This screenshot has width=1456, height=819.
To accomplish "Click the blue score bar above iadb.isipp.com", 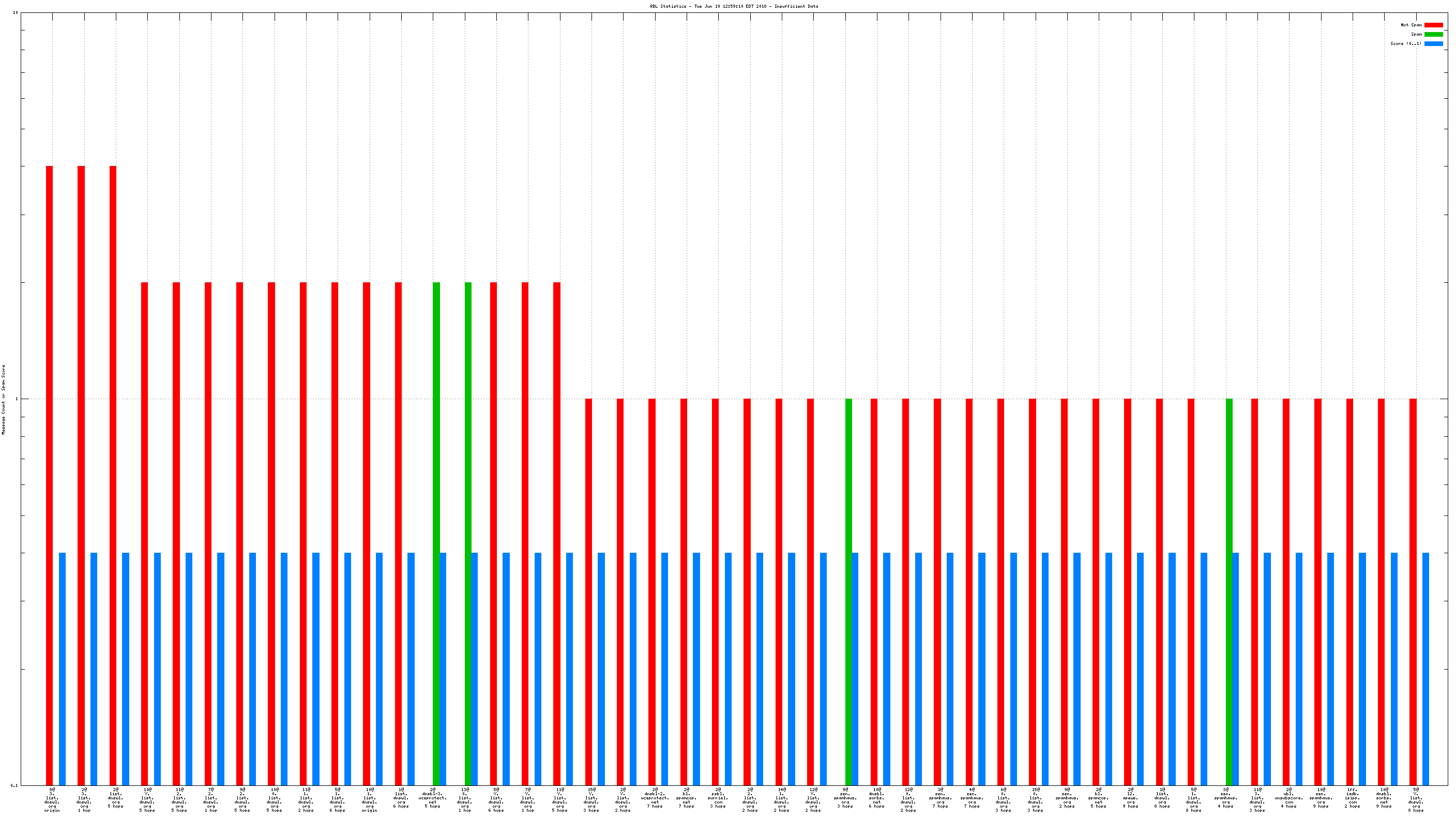I will click(x=1362, y=669).
